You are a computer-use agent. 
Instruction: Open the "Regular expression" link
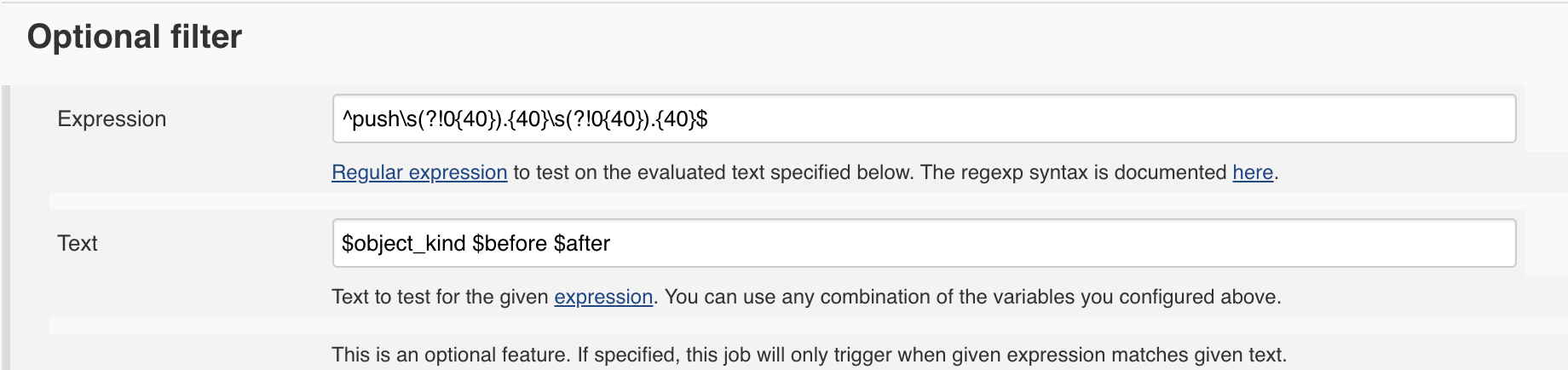coord(419,172)
